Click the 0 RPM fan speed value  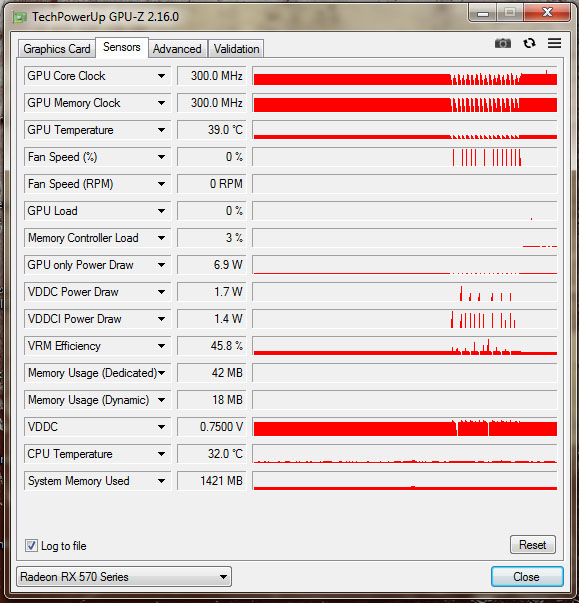click(x=211, y=184)
